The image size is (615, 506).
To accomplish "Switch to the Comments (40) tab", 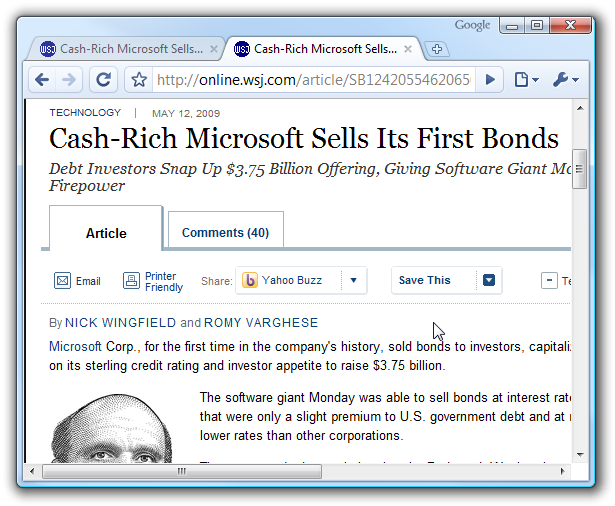I will [226, 230].
